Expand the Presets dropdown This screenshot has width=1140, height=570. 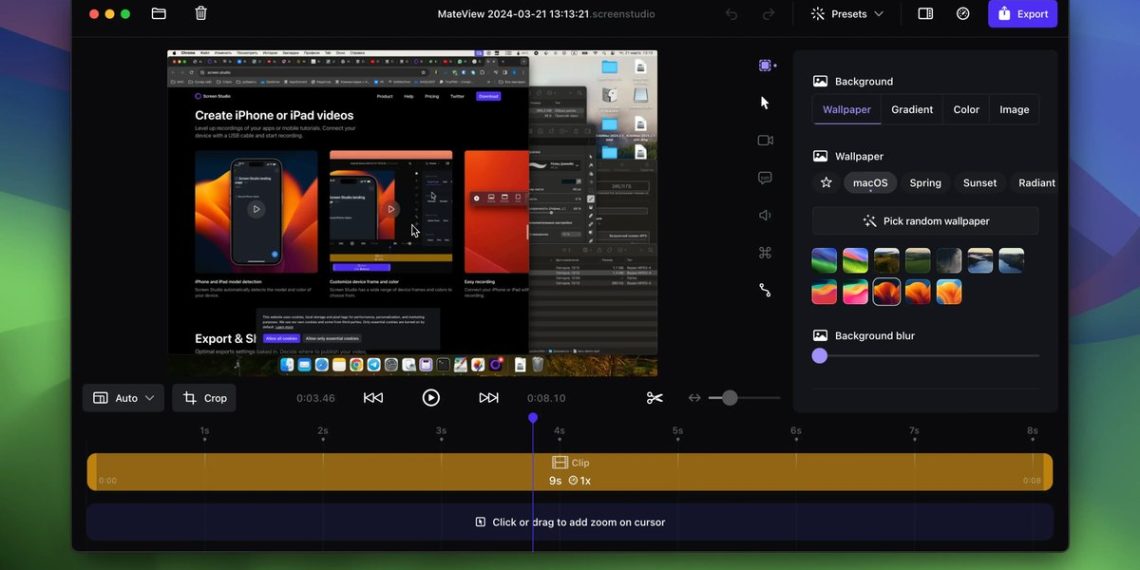(848, 14)
